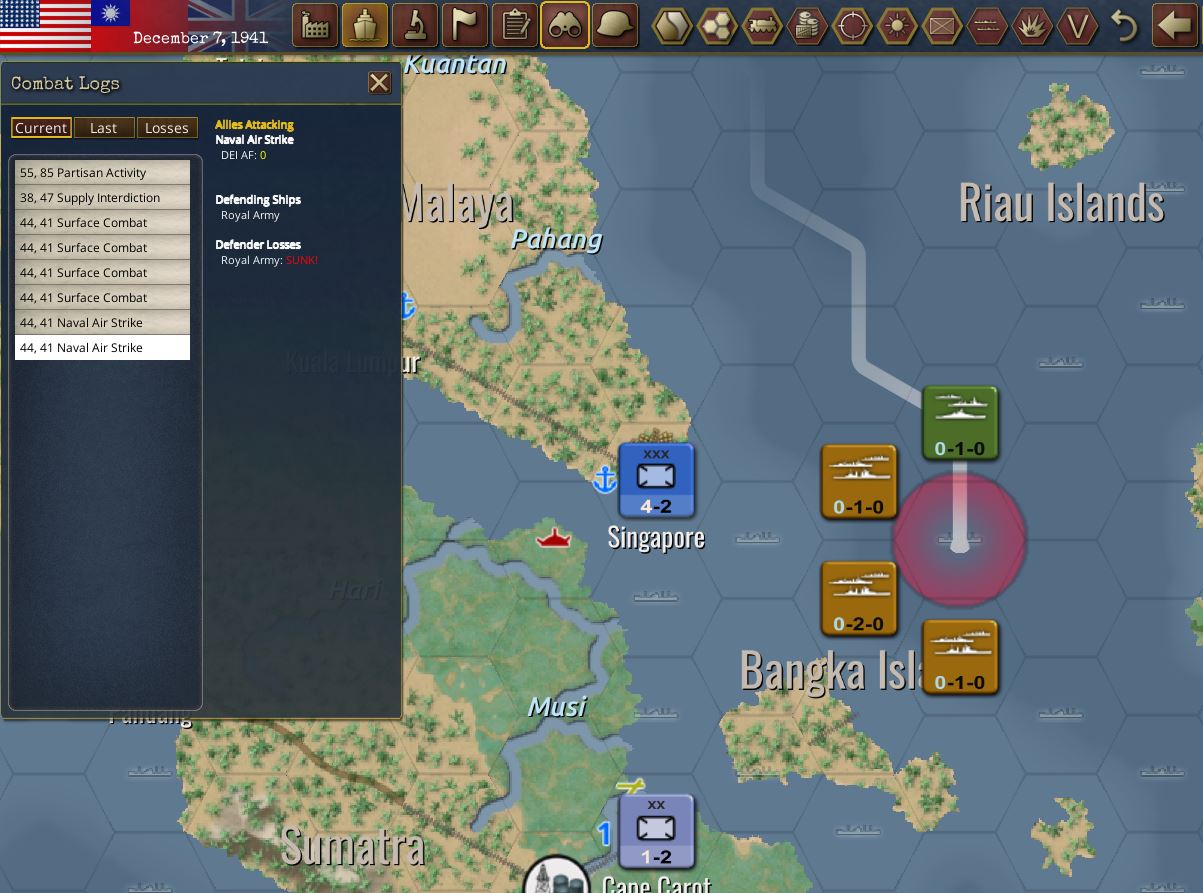Select the third 44, 41 Surface Combat entry

(x=102, y=273)
